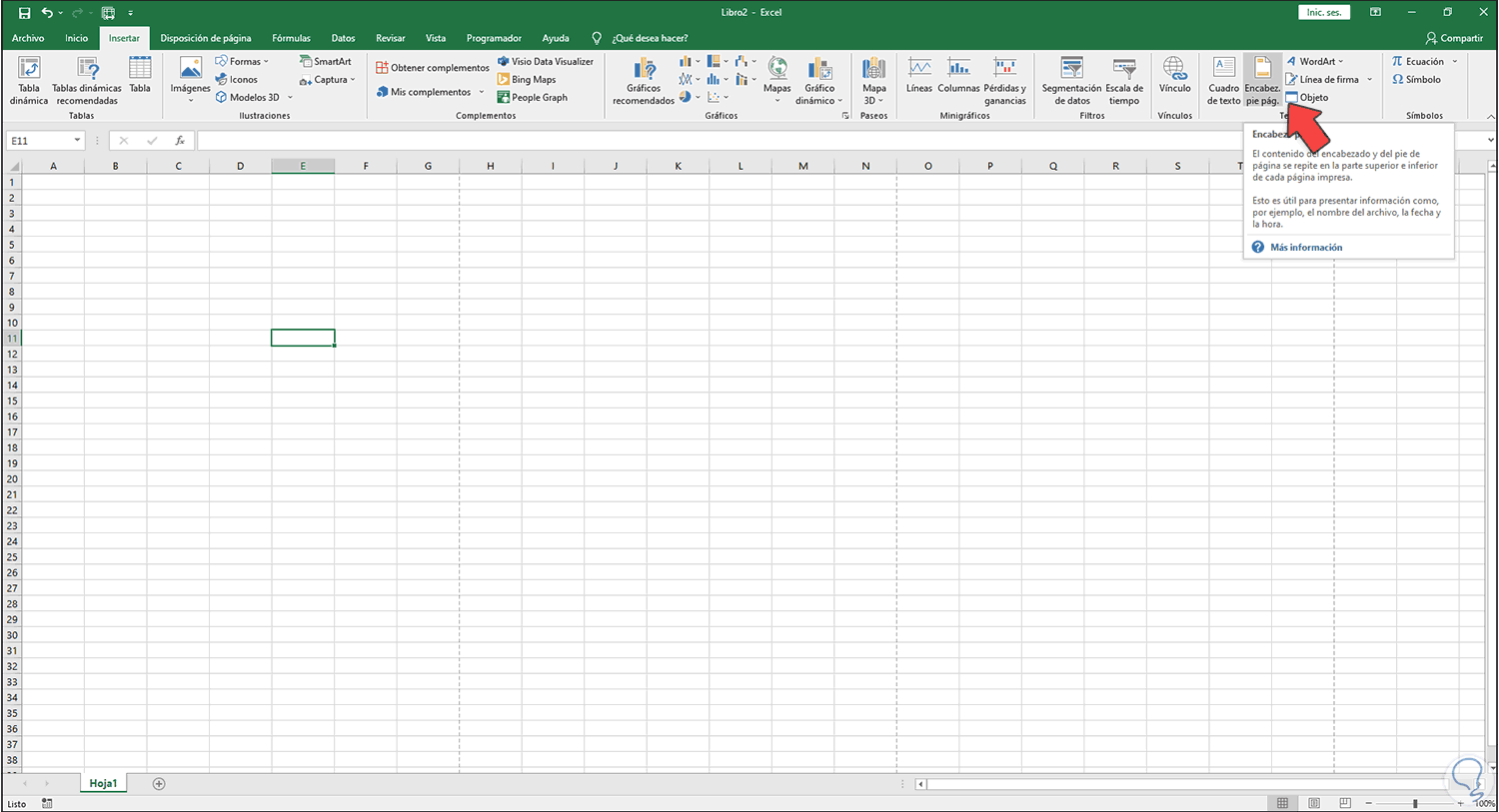Switch to Normal view in status bar
The image size is (1499, 812).
(x=1282, y=803)
